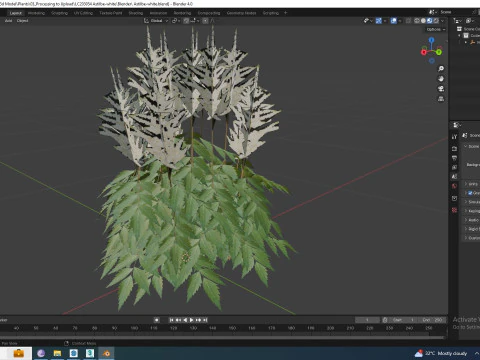Click the End frame 250 field
The width and height of the screenshot is (480, 360).
click(432, 320)
